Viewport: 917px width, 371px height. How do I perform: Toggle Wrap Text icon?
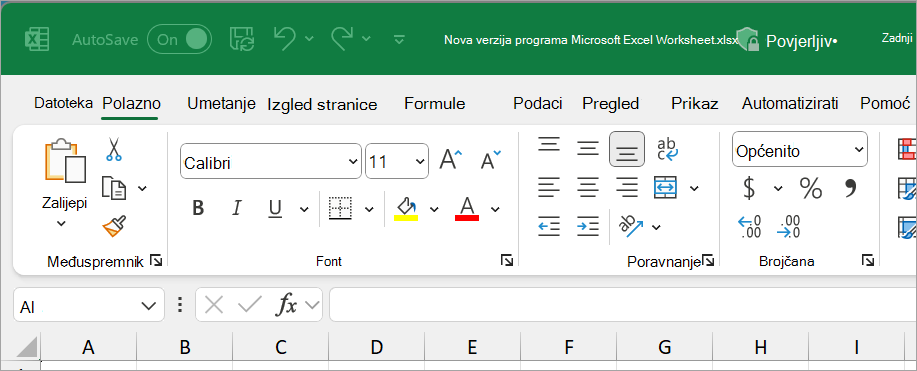pos(667,149)
